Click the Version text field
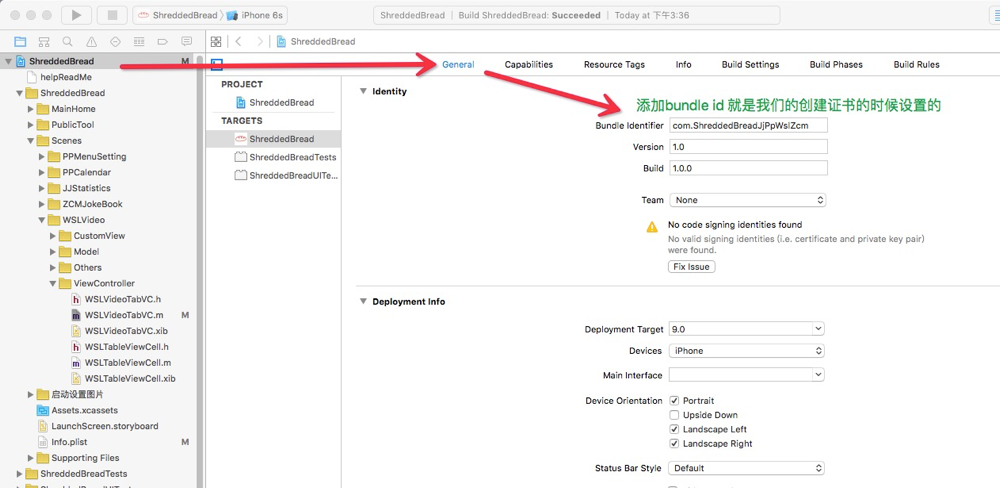Screen dimensions: 1000x488 coord(748,147)
